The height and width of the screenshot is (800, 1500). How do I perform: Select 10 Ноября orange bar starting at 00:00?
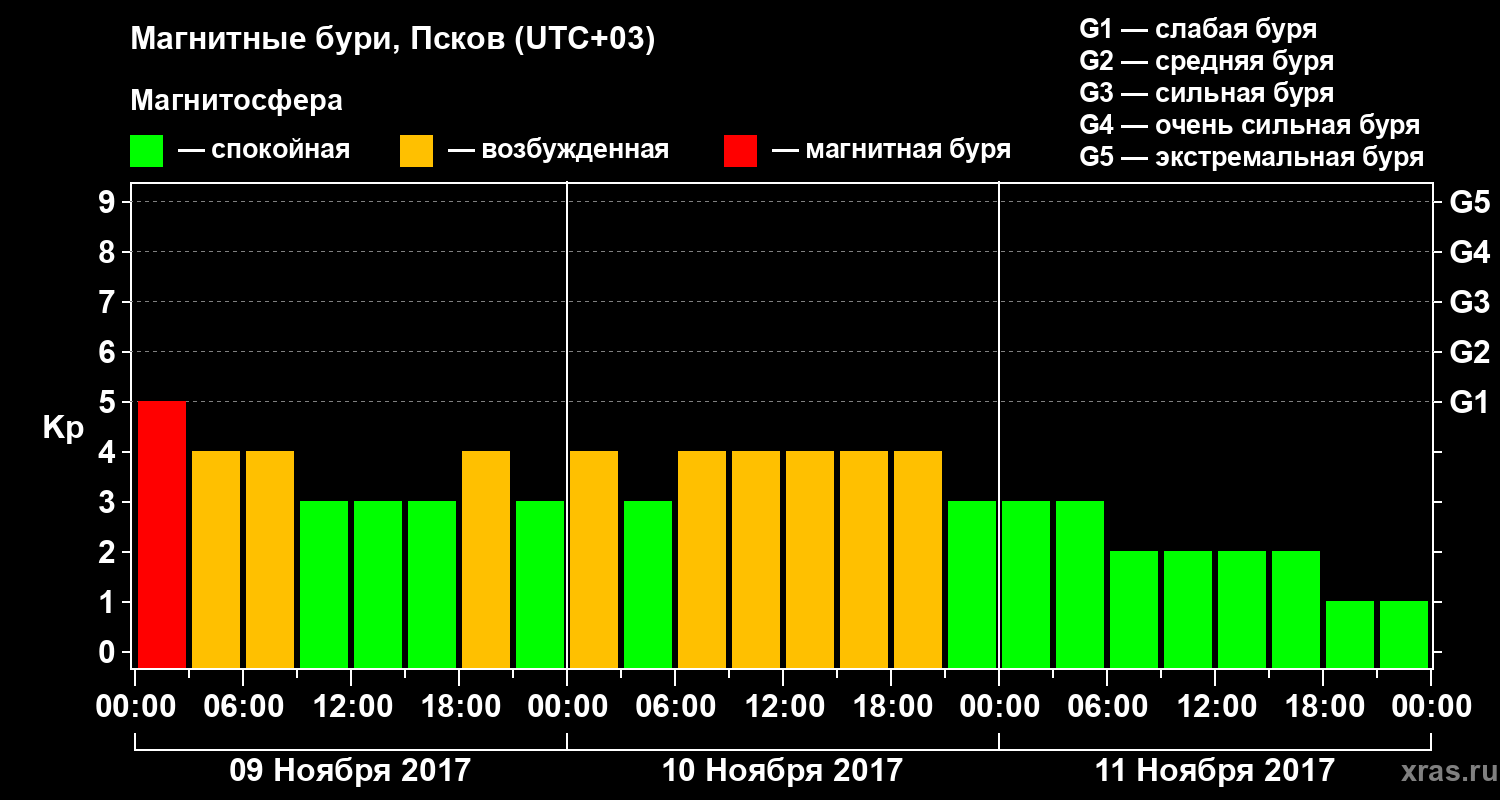pyautogui.click(x=594, y=559)
